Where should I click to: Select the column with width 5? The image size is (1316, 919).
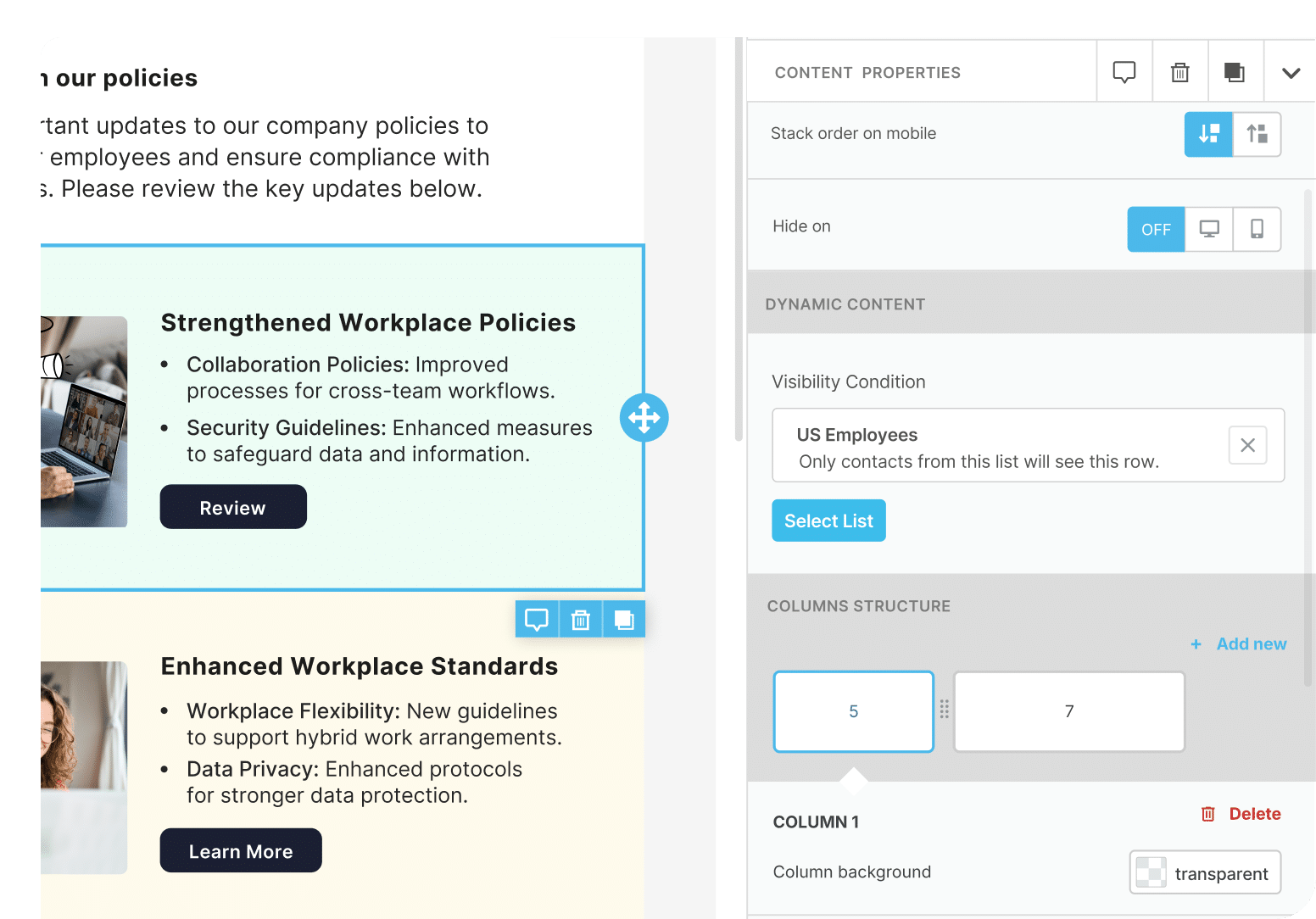point(853,711)
